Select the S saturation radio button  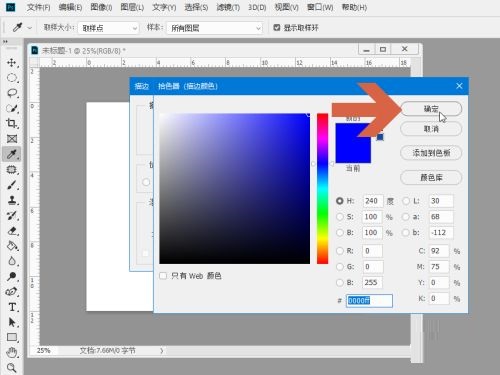[340, 217]
